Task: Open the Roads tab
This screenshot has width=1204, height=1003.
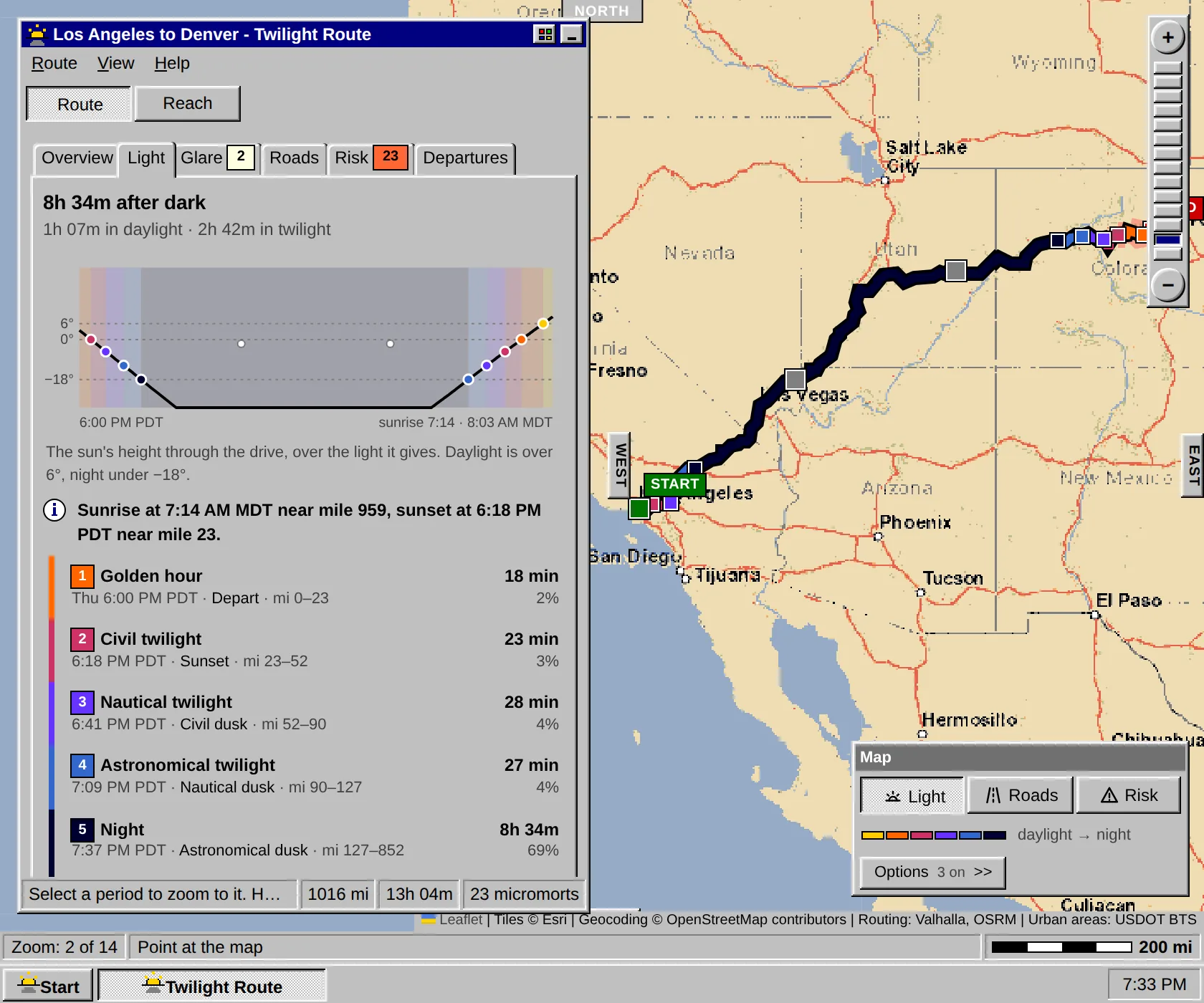Action: [294, 158]
